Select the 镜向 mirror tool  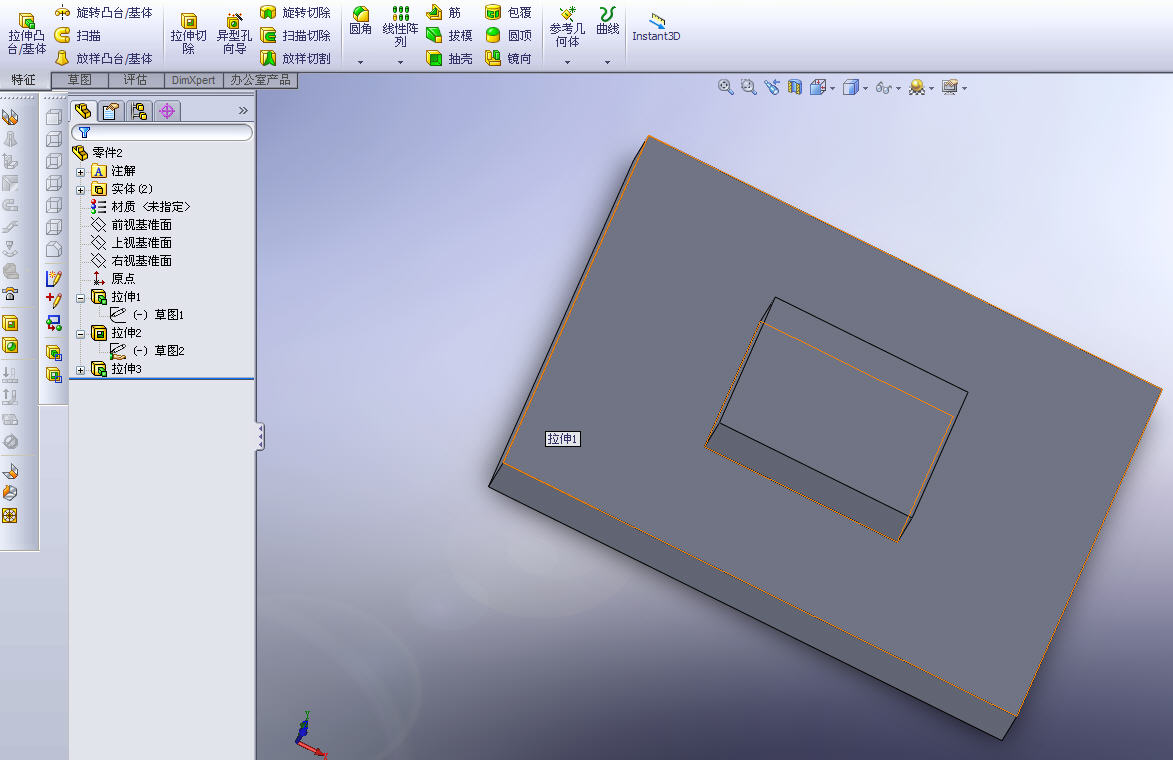(x=509, y=58)
